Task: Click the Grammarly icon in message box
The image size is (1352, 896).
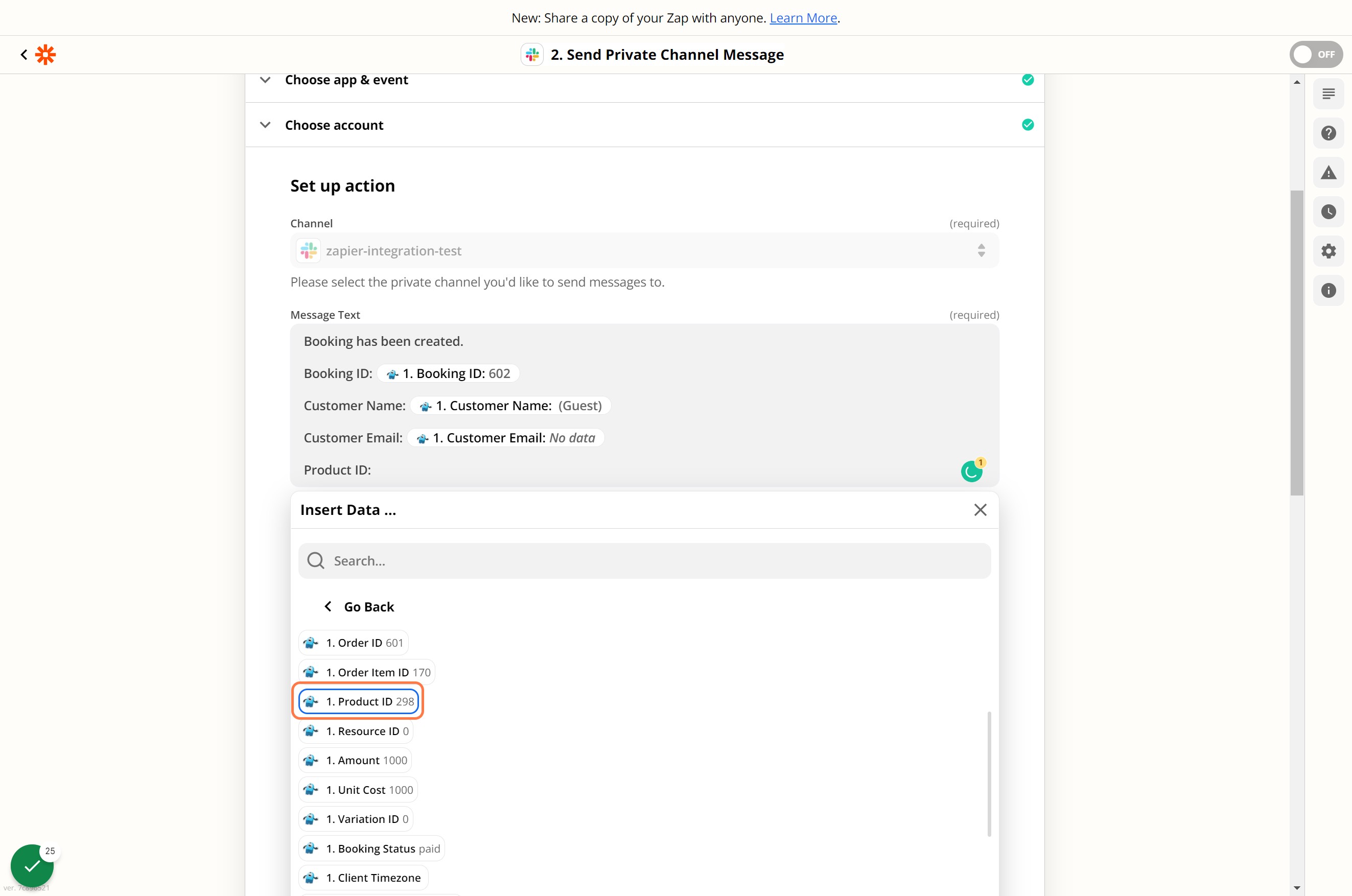Action: (971, 471)
